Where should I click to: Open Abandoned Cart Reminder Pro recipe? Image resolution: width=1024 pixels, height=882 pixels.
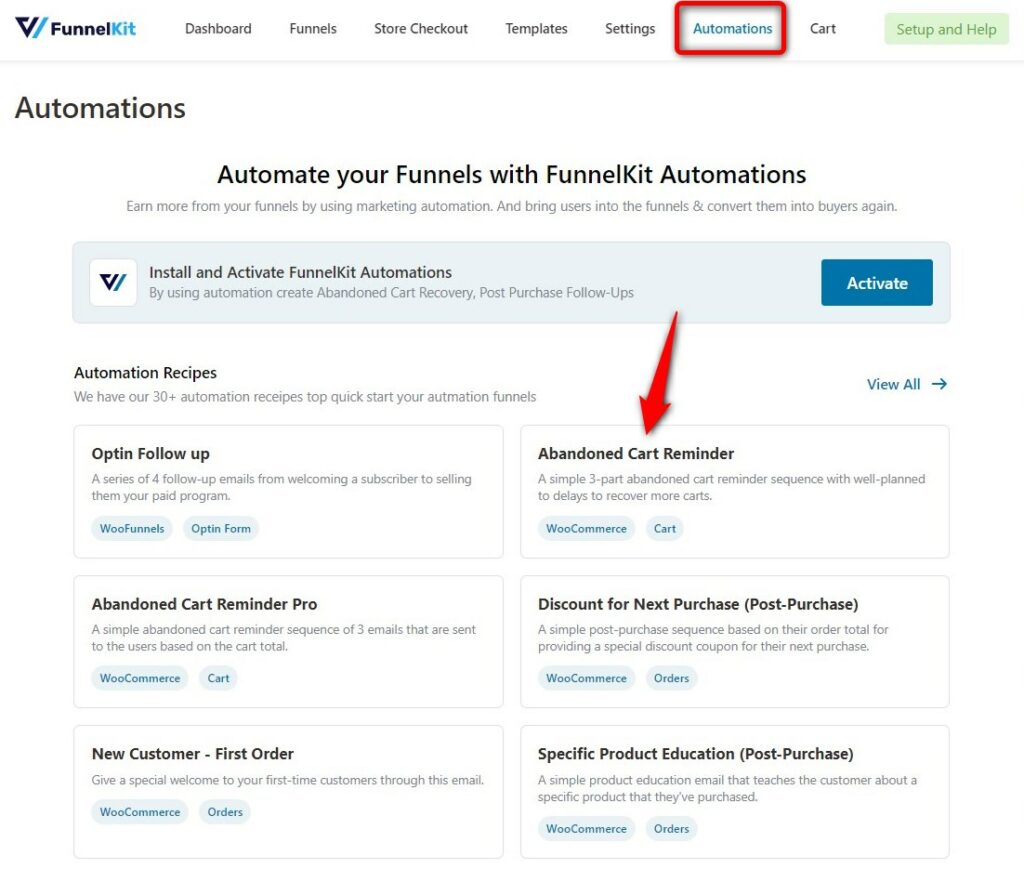pyautogui.click(x=288, y=641)
